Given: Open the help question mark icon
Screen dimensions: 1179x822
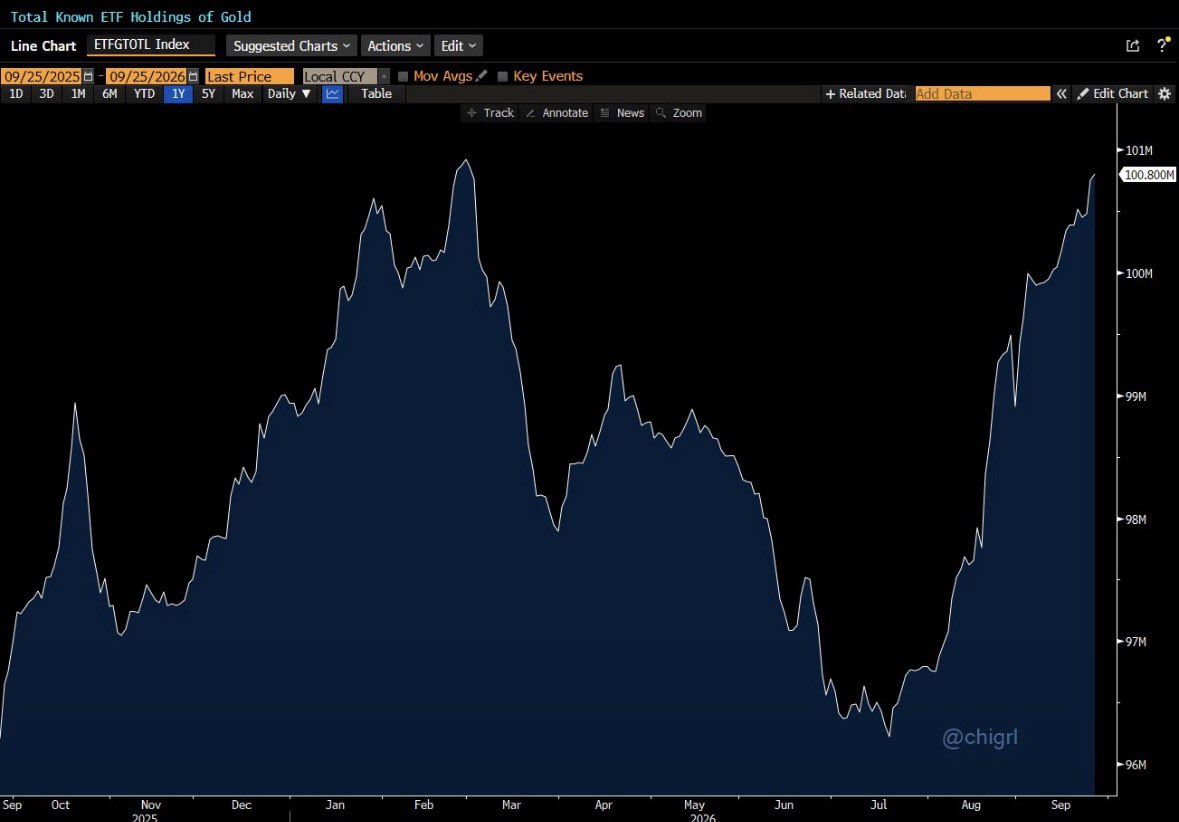Looking at the screenshot, I should click(1162, 45).
